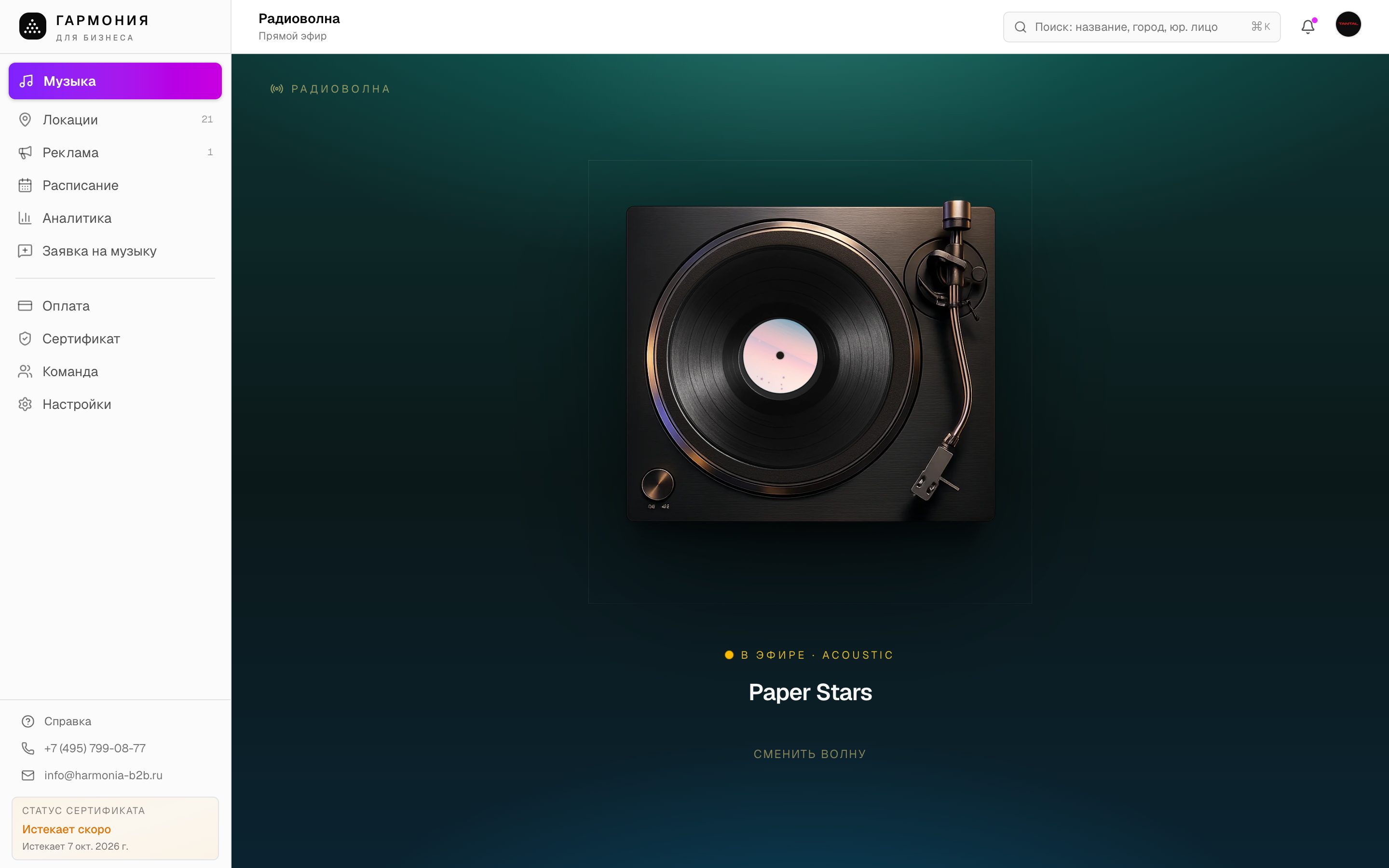Click the Гармония logo icon
Viewport: 1389px width, 868px height.
pyautogui.click(x=33, y=27)
